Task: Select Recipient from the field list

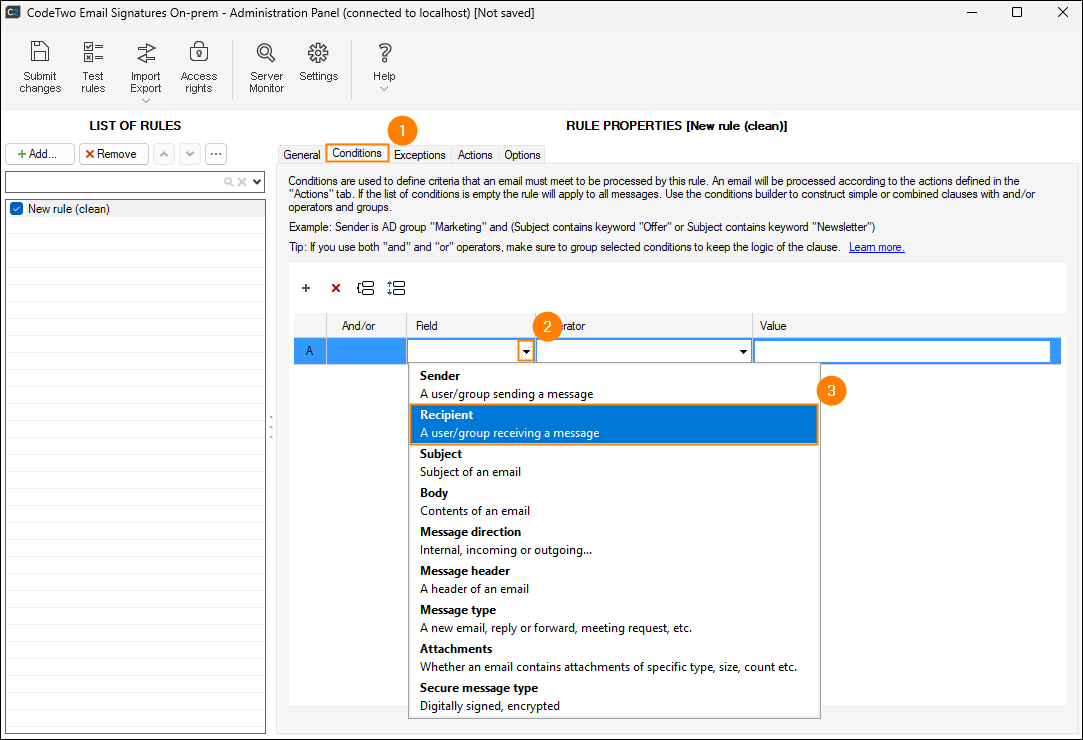Action: click(x=613, y=424)
